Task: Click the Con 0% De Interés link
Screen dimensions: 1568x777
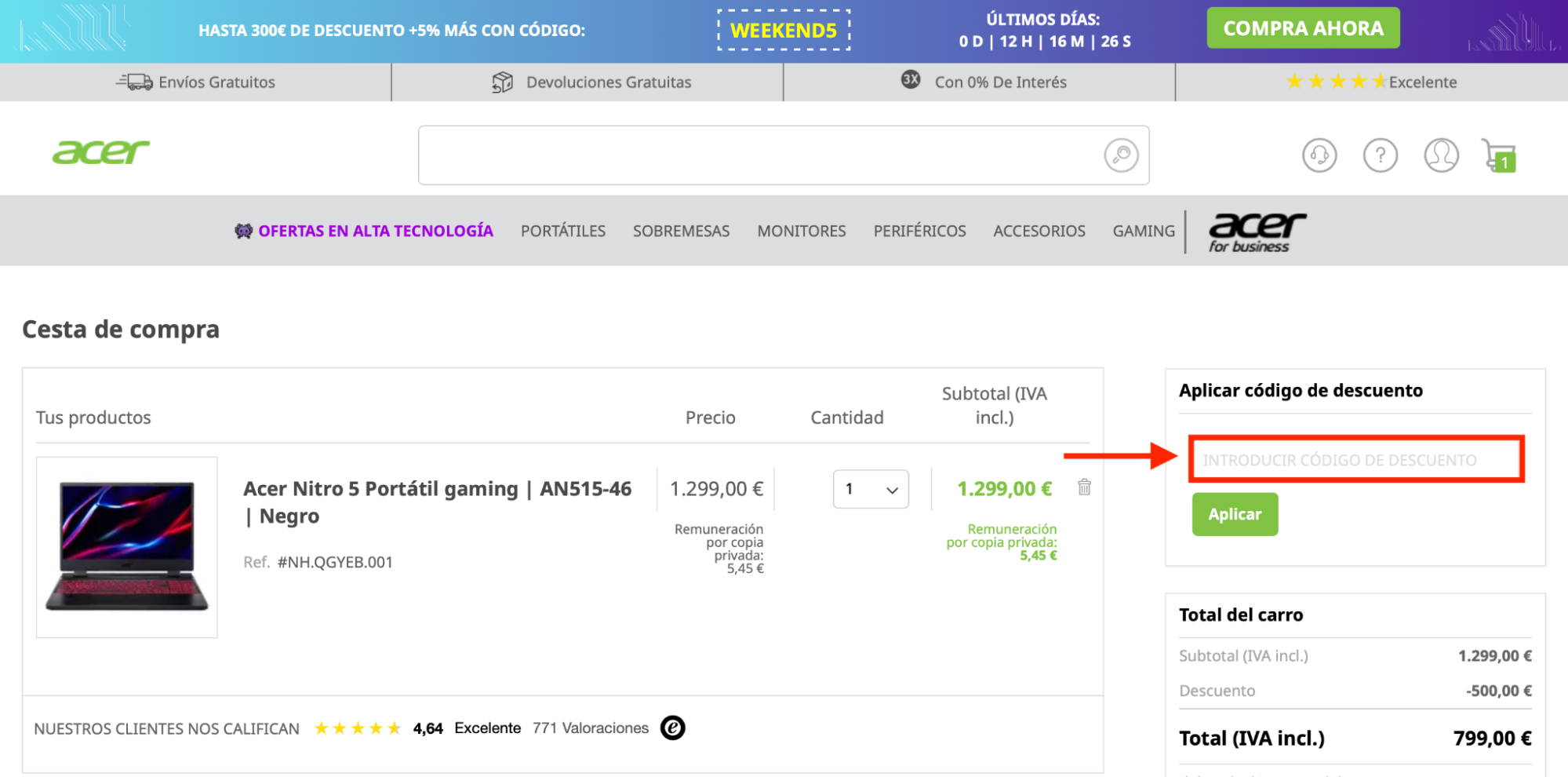Action: click(x=1000, y=82)
